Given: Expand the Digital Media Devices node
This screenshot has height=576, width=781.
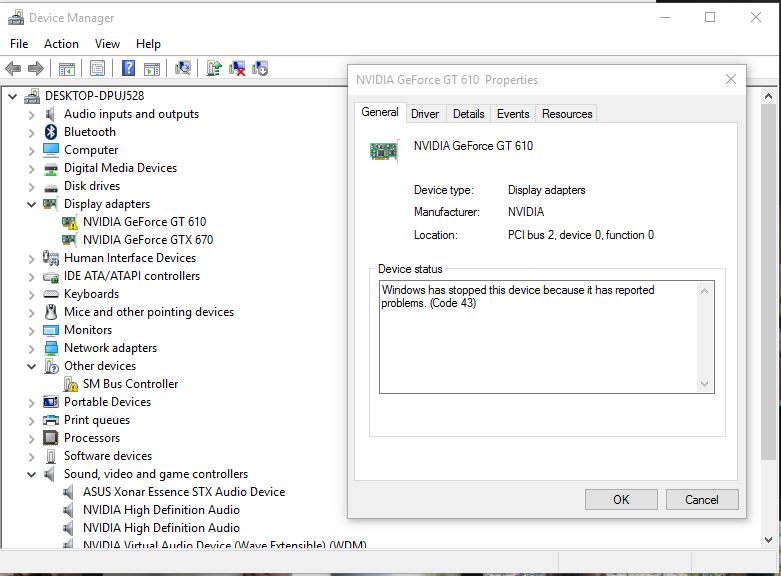Looking at the screenshot, I should [x=31, y=168].
